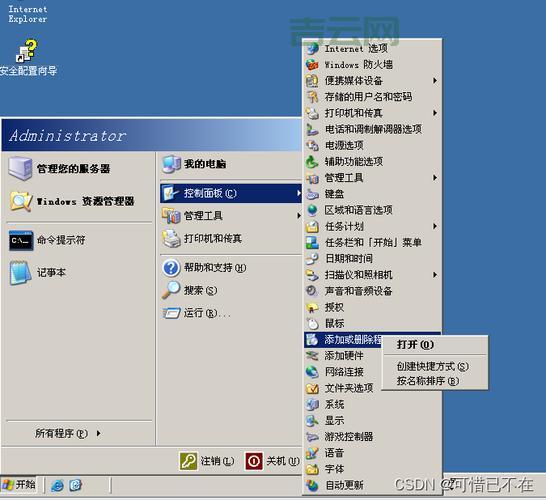This screenshot has height=500, width=546.
Task: Expand 管理工具 arrow in Start menu right pane
Action: (x=298, y=216)
